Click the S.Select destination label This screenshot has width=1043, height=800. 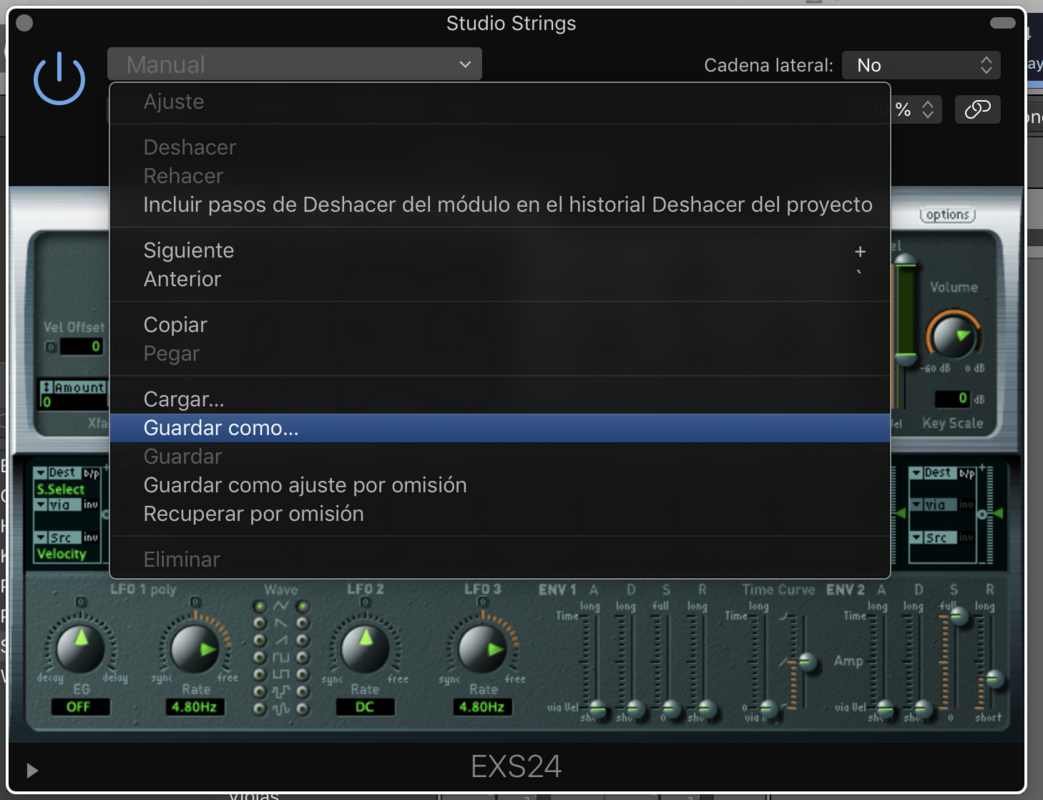[x=61, y=489]
